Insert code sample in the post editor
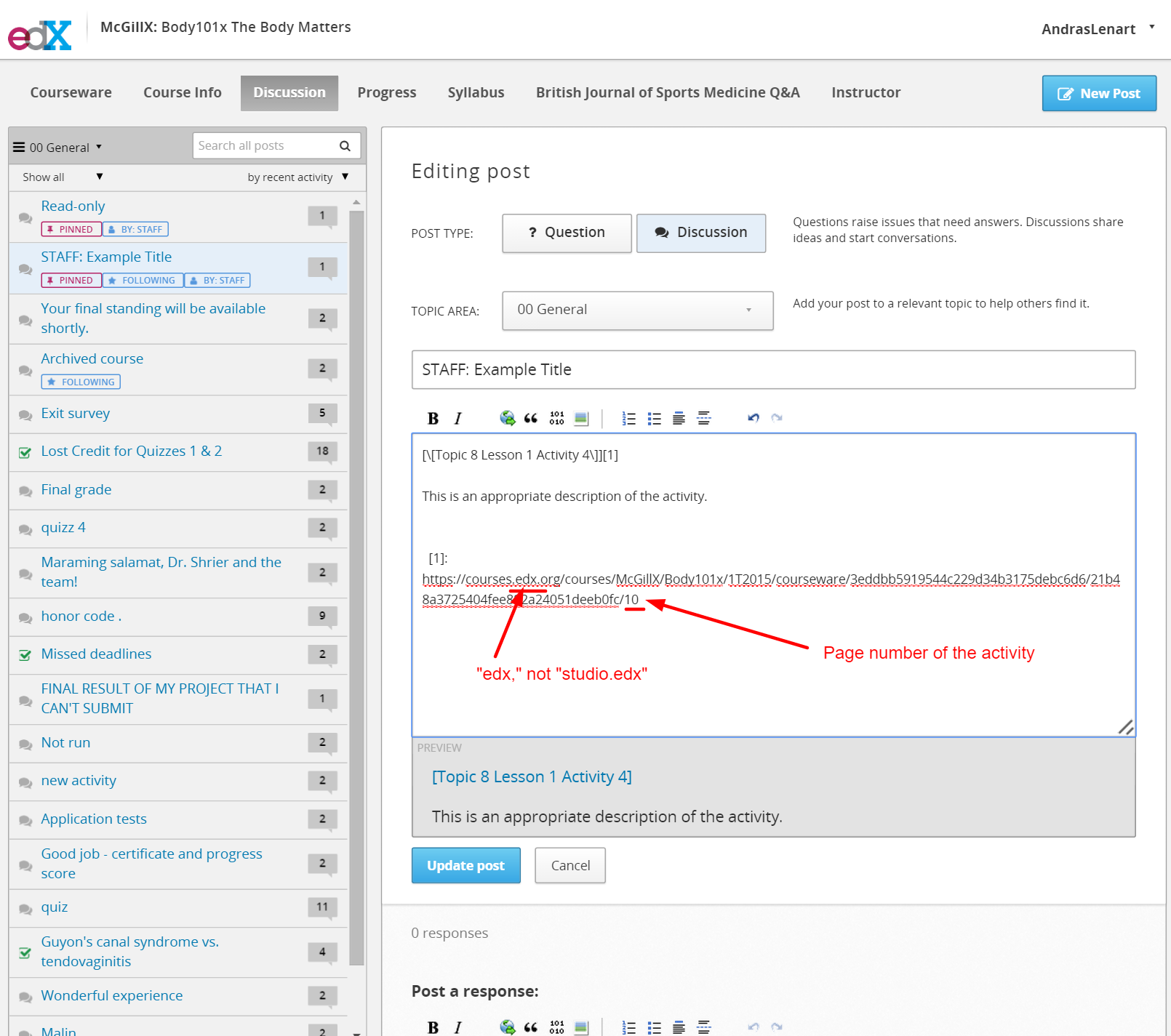Screen dimensions: 1171x1036 pyautogui.click(x=556, y=418)
